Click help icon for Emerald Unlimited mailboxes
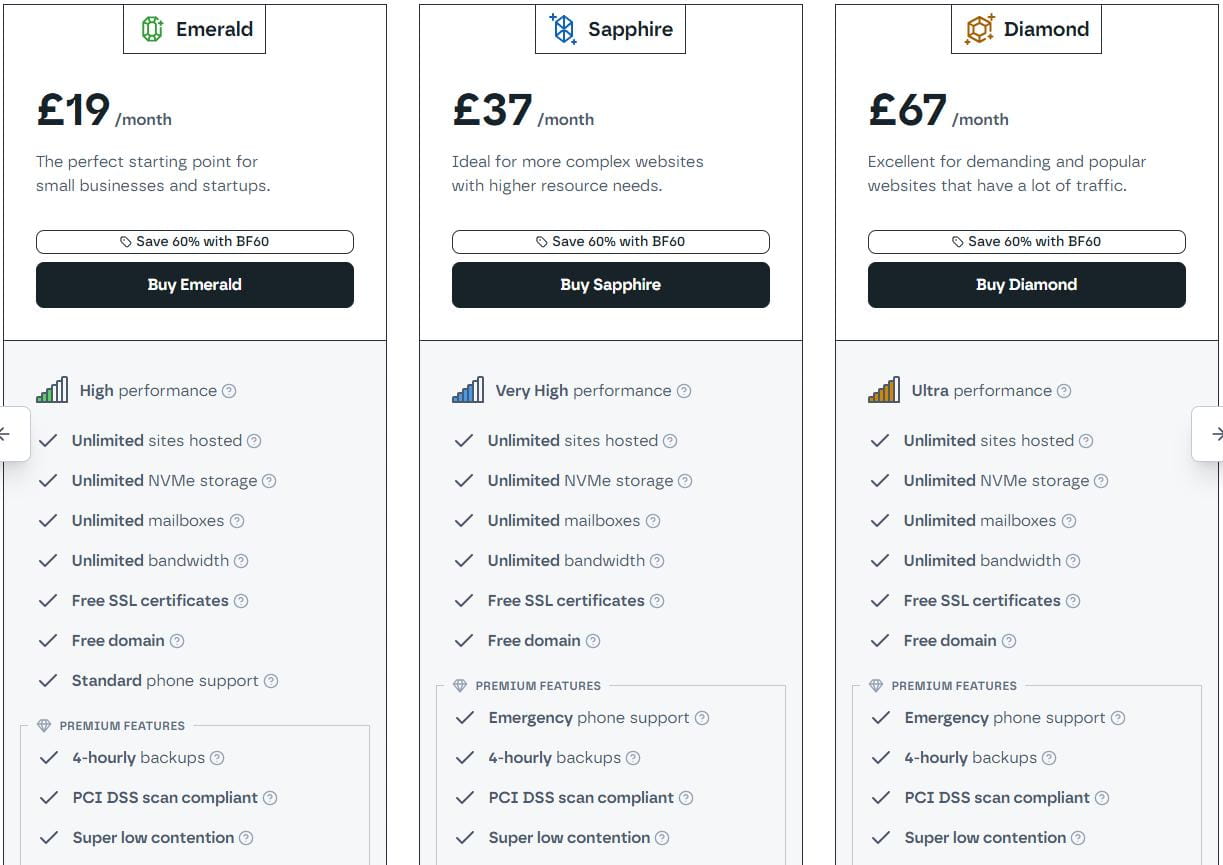The image size is (1223, 865). click(x=237, y=521)
